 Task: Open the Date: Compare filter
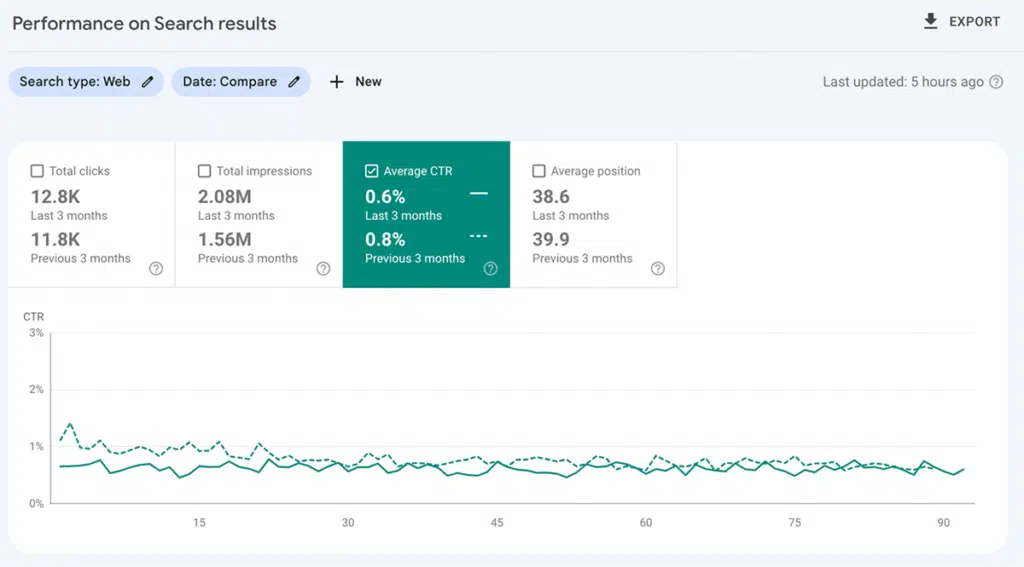click(x=230, y=82)
